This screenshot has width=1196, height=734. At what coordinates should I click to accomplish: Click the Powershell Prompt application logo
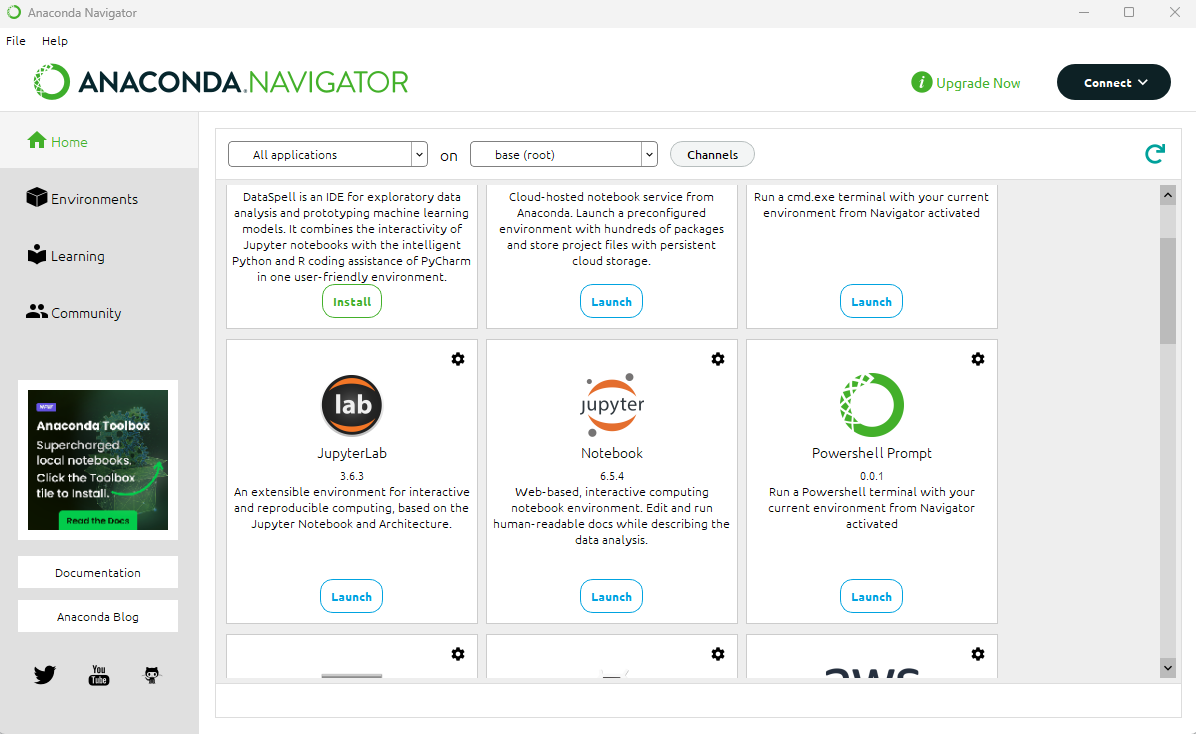point(872,405)
